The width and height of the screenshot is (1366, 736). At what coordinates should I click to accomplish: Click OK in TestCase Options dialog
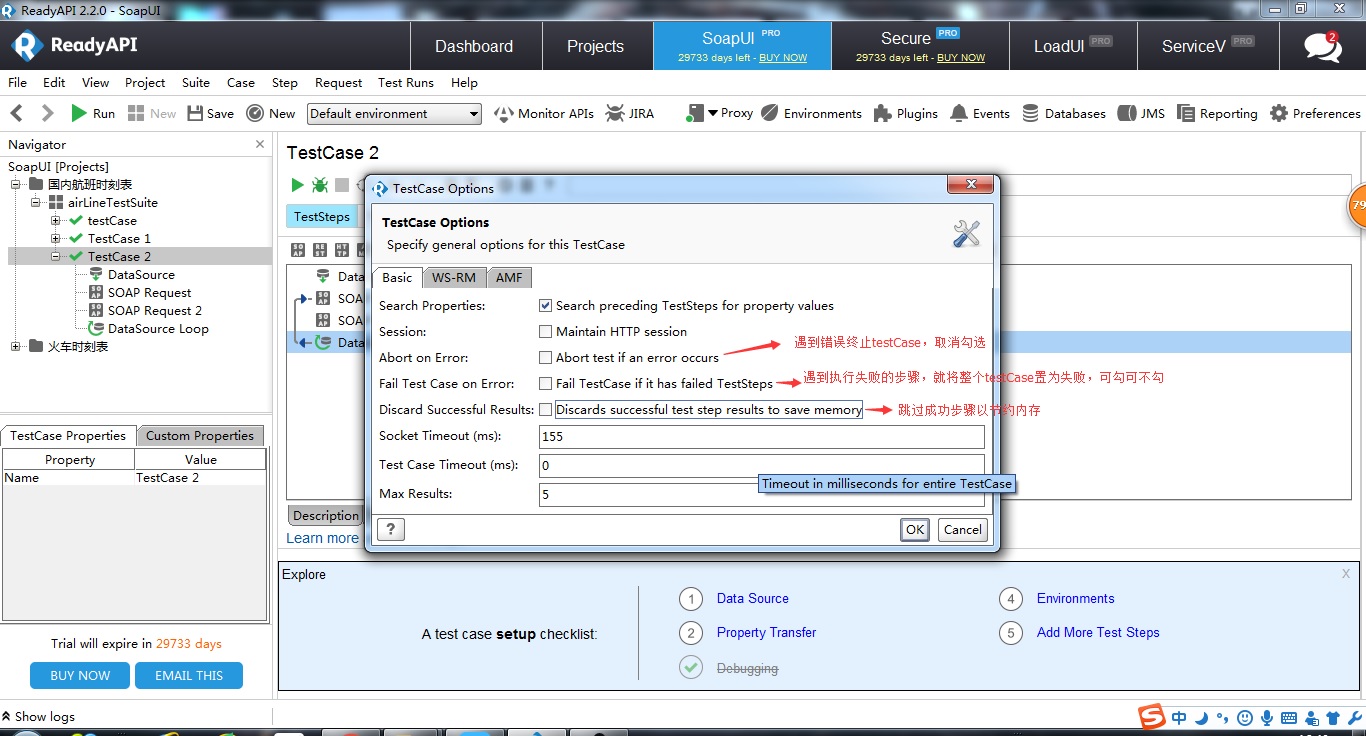pyautogui.click(x=915, y=530)
